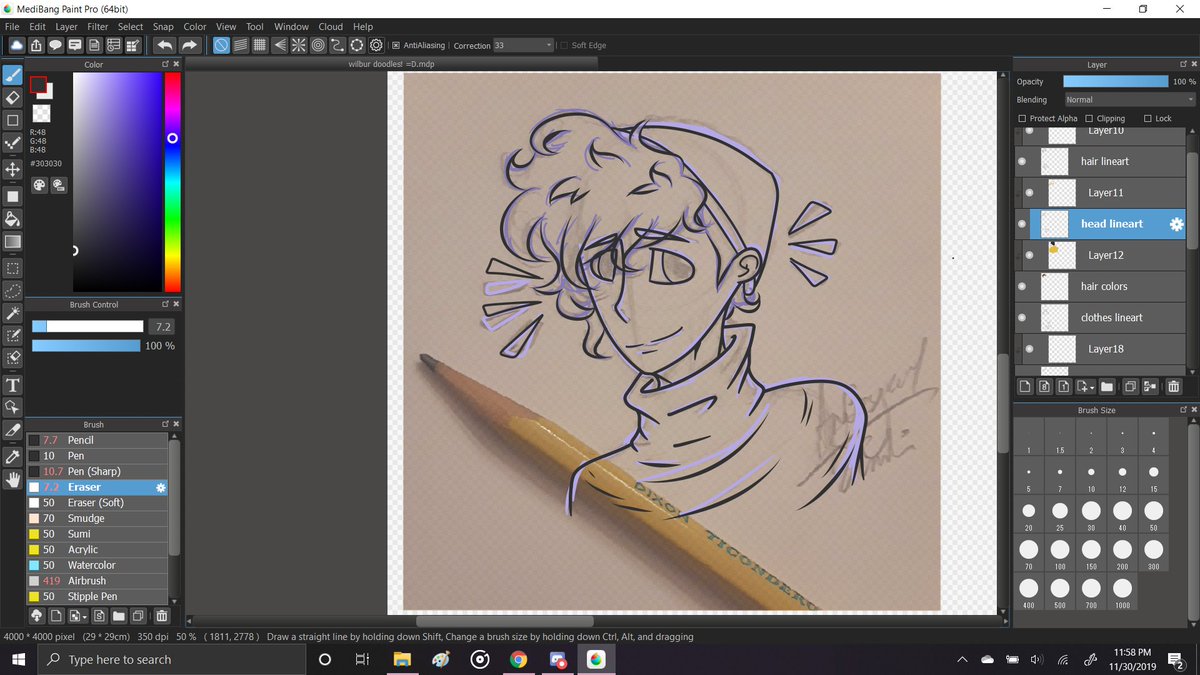Image resolution: width=1200 pixels, height=675 pixels.
Task: Click the Redo arrow
Action: 190,45
